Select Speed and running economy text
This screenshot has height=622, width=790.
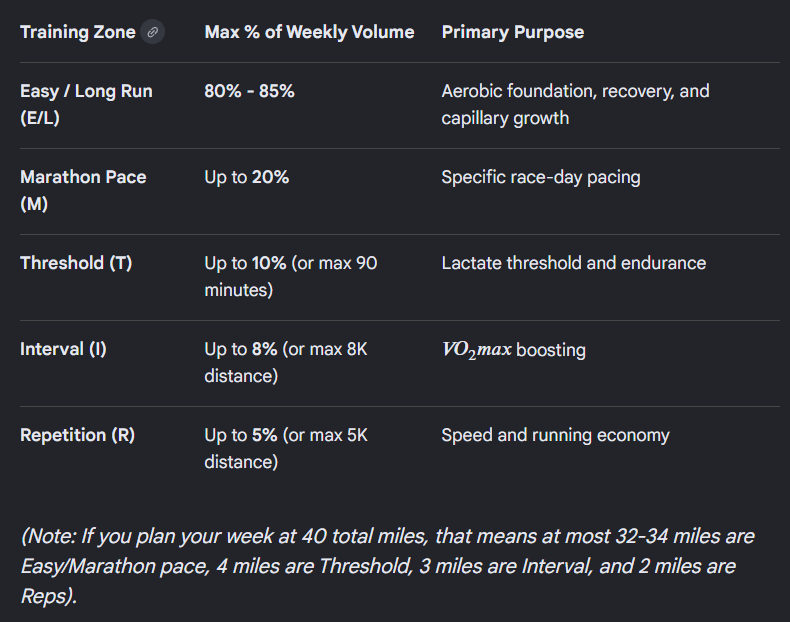(556, 435)
